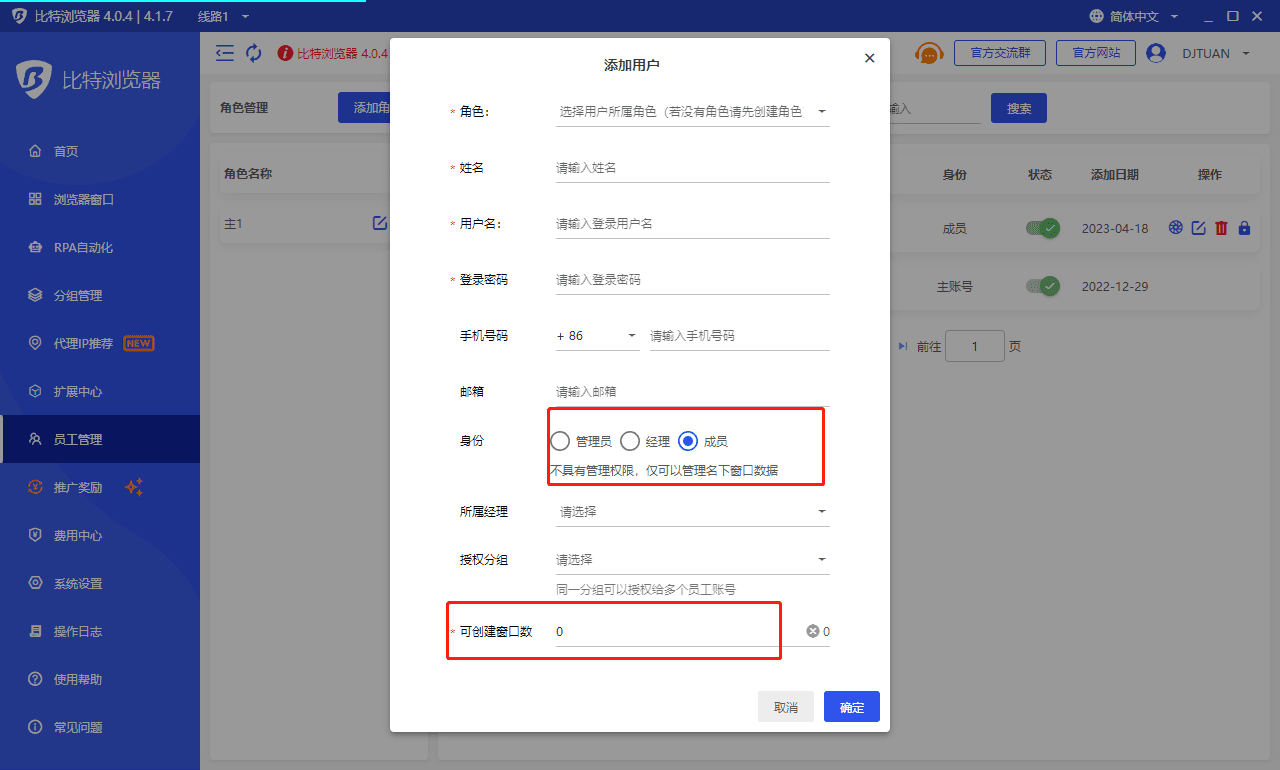
Task: Select the 经理 identity radio button
Action: click(630, 440)
